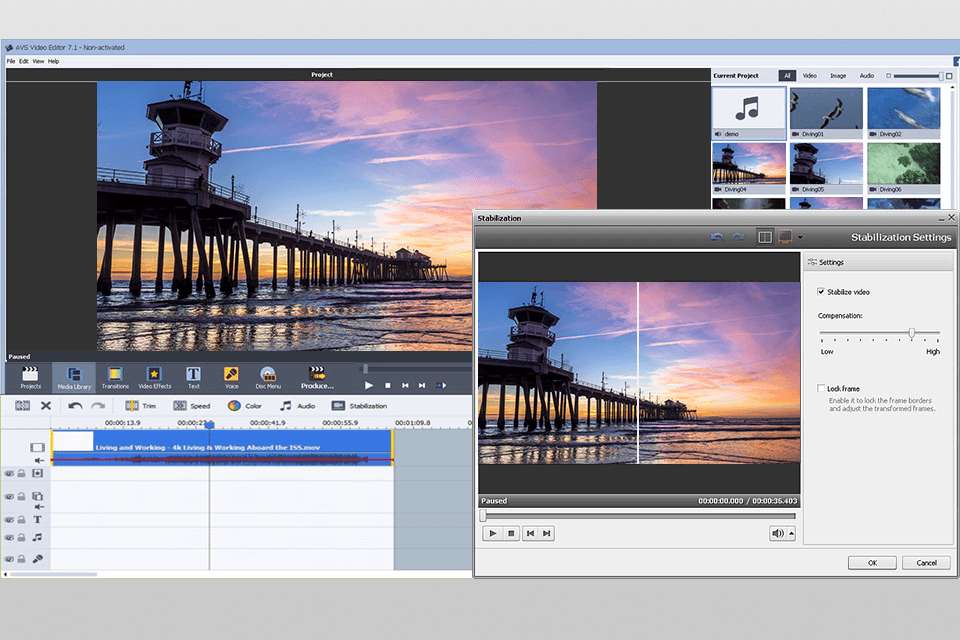Stop the main project preview
The height and width of the screenshot is (640, 960).
click(x=388, y=386)
